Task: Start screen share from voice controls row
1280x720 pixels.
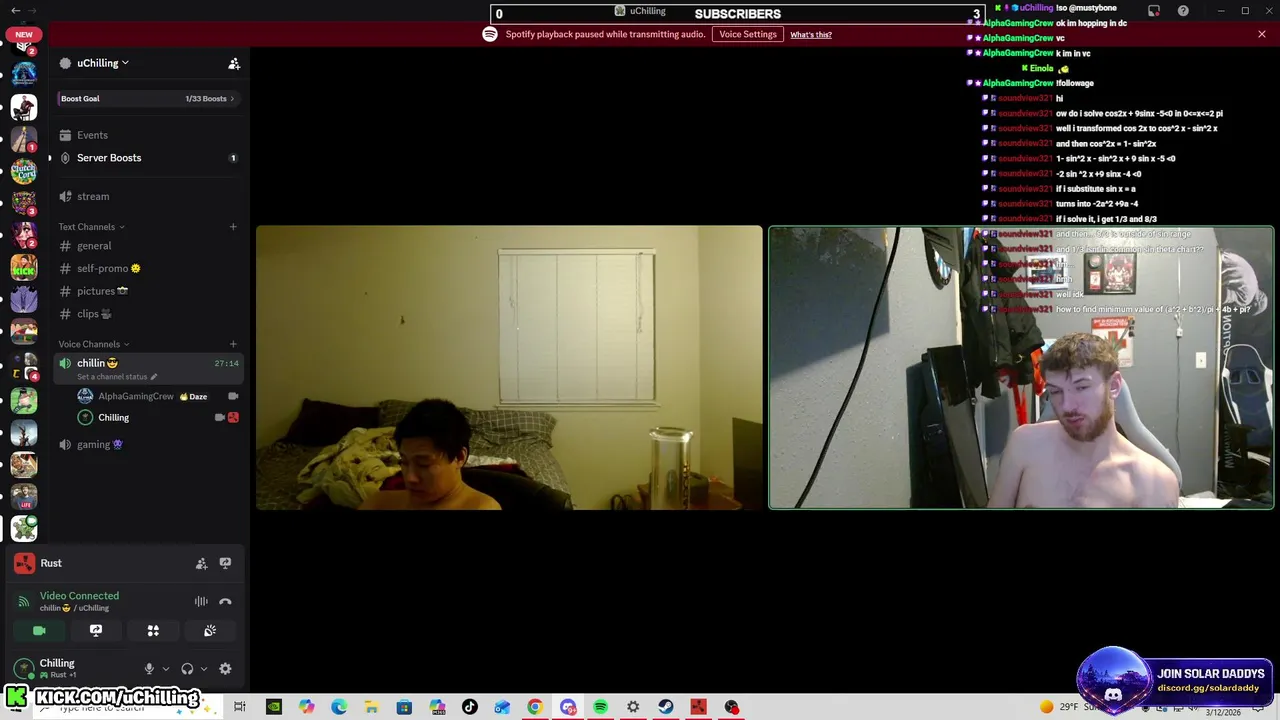Action: (x=96, y=631)
